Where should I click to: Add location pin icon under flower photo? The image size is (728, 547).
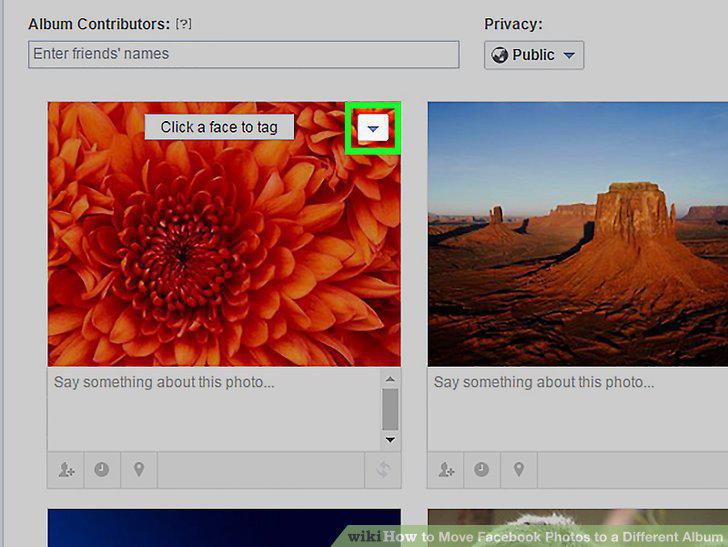pos(139,470)
